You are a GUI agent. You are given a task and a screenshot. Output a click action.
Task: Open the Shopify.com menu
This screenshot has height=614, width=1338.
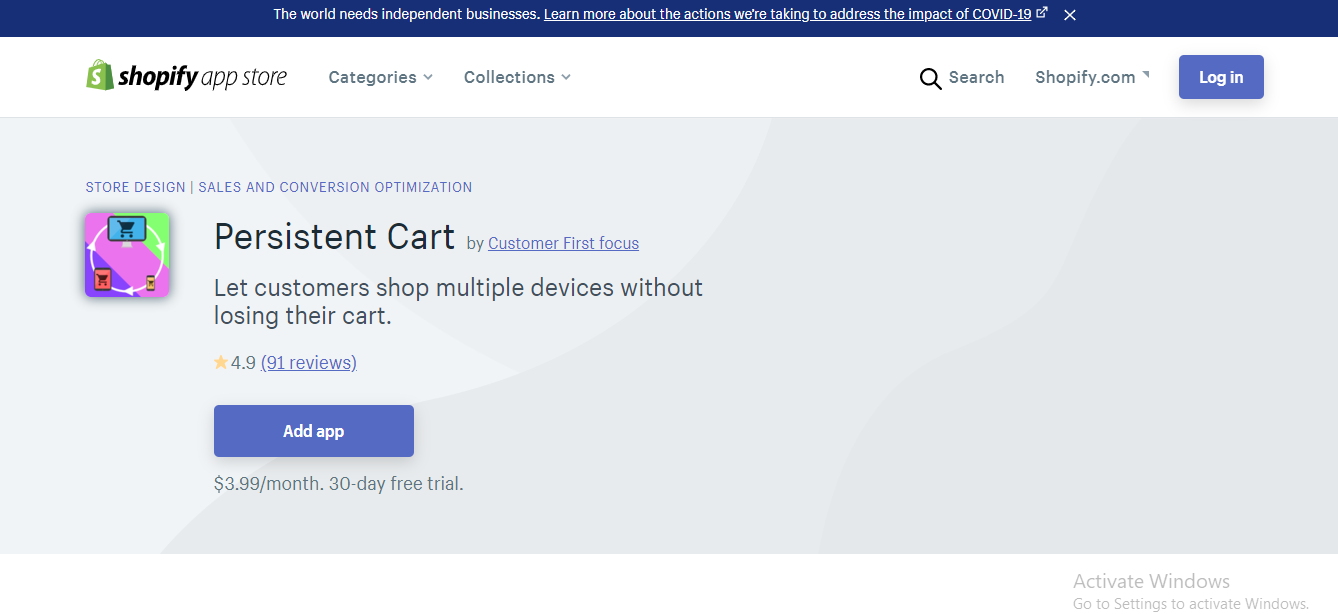coord(1092,77)
